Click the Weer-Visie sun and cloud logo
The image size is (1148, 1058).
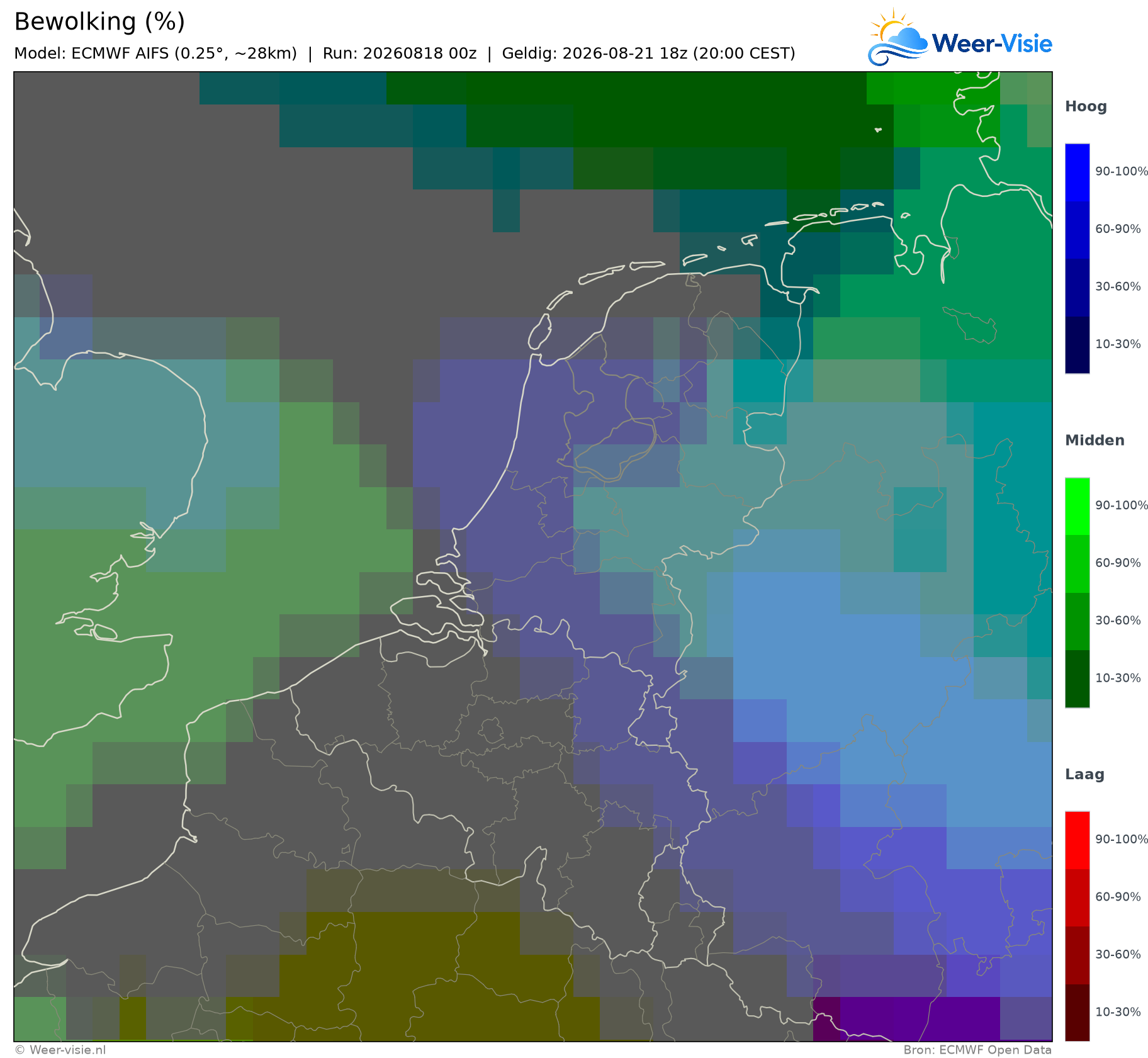coord(898,37)
